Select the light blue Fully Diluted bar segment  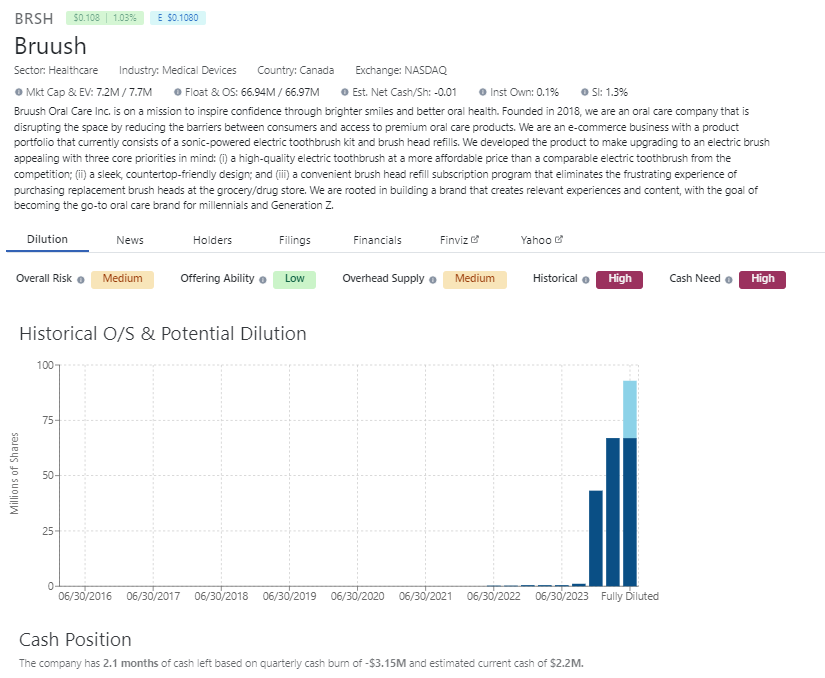click(630, 409)
